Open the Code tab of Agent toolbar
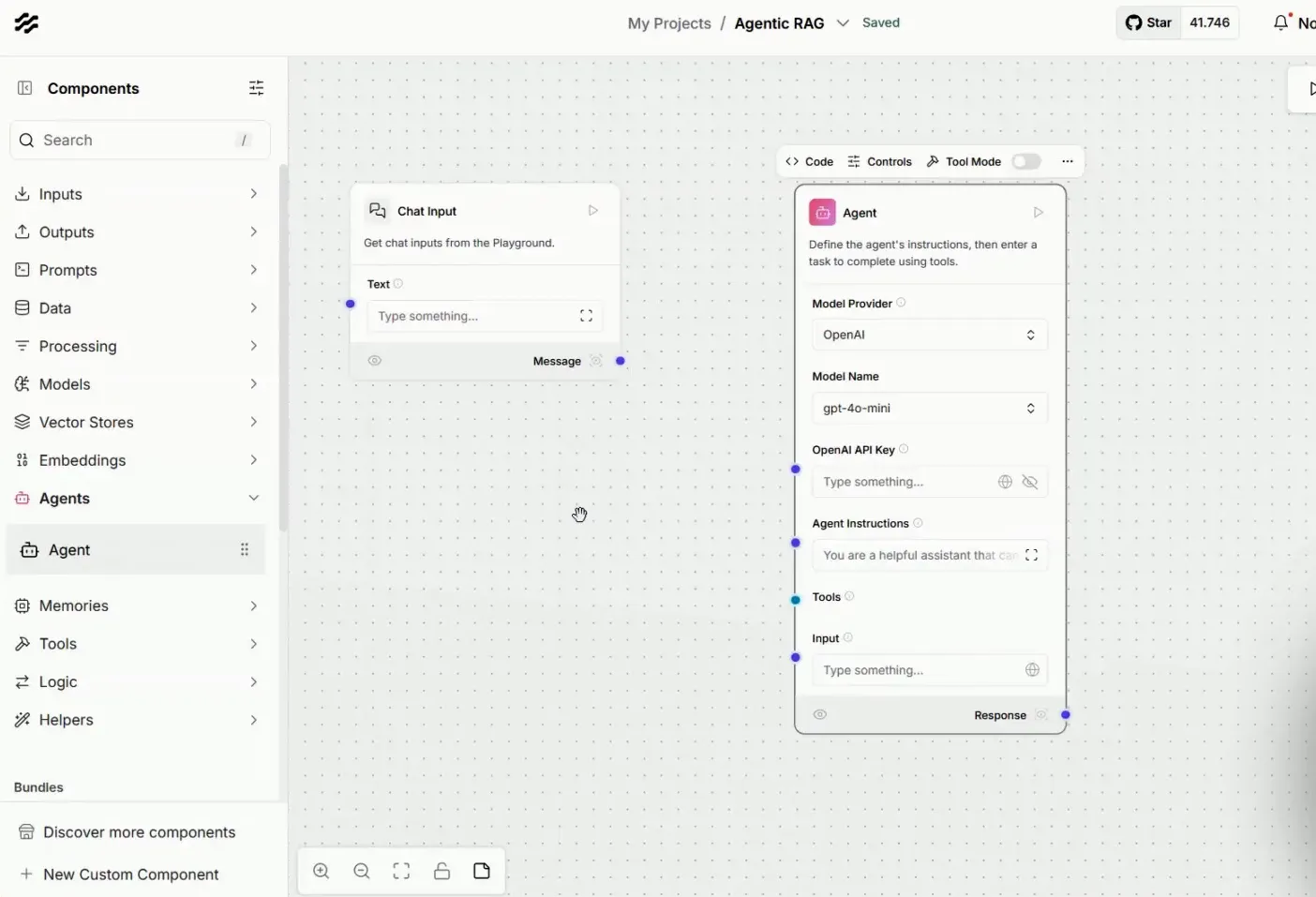The height and width of the screenshot is (897, 1316). tap(809, 161)
